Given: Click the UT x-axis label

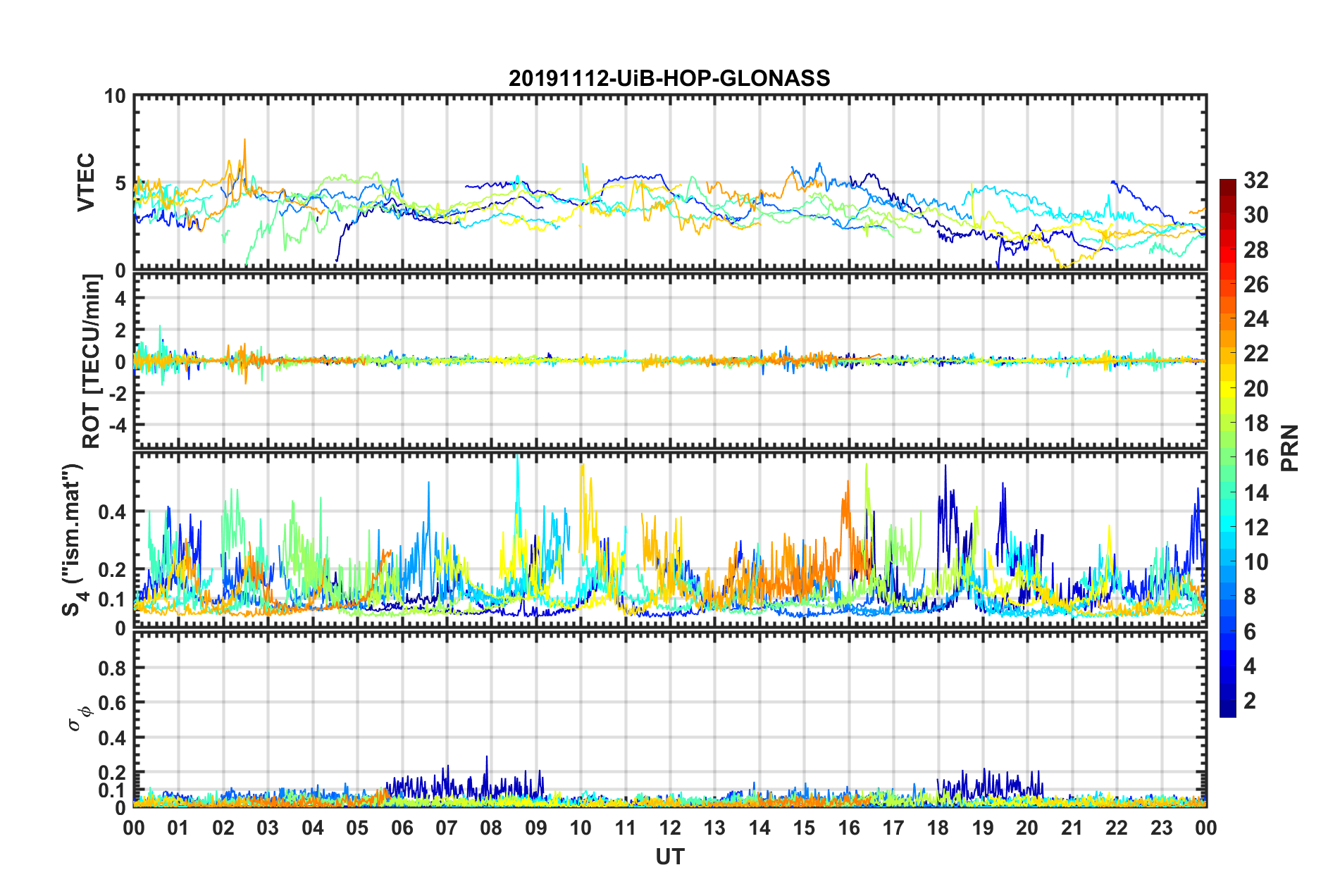Looking at the screenshot, I should pos(670,857).
